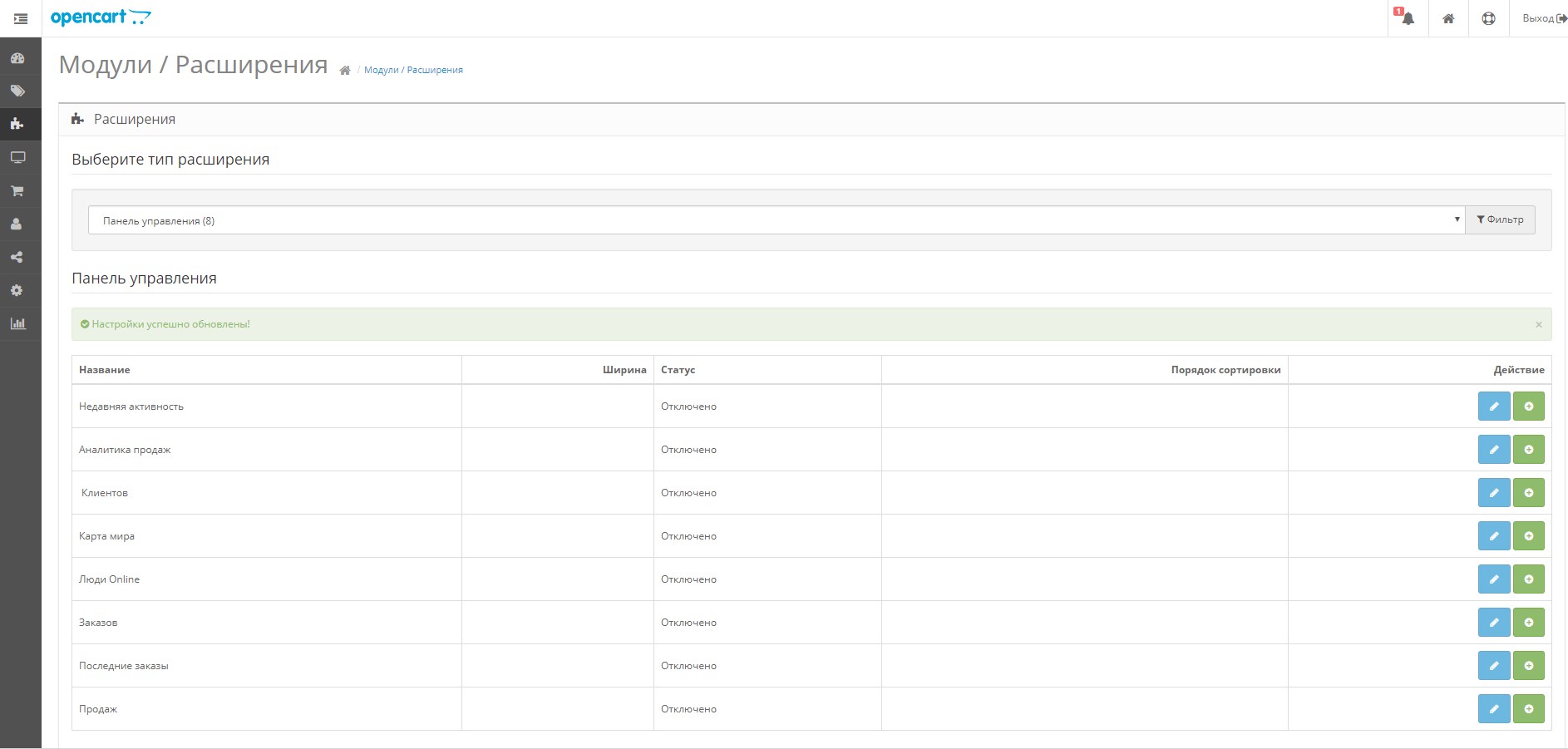The height and width of the screenshot is (749, 1568).
Task: Install the Аналитика продаж extension
Action: click(1528, 450)
